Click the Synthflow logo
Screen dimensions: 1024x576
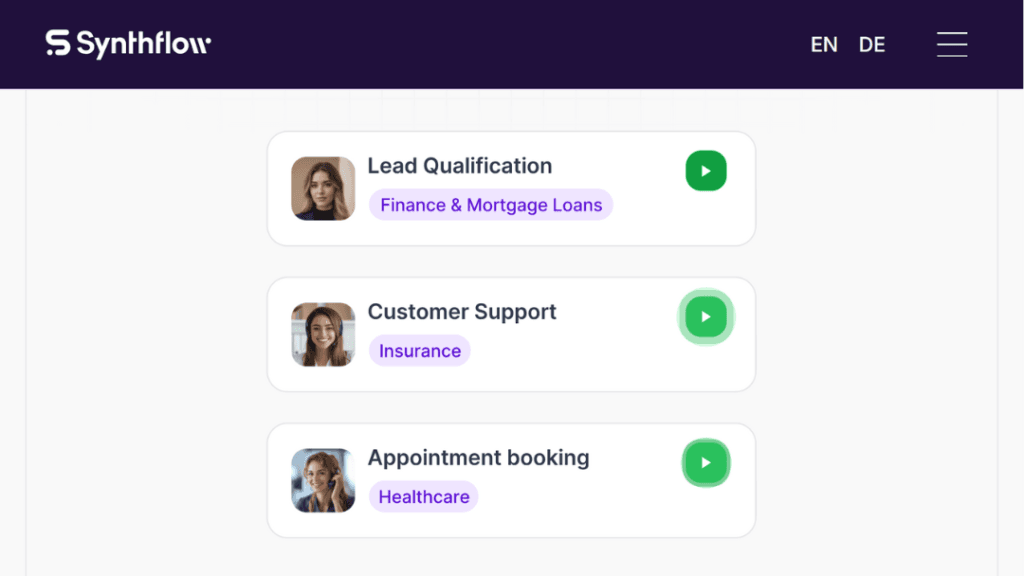pos(128,44)
